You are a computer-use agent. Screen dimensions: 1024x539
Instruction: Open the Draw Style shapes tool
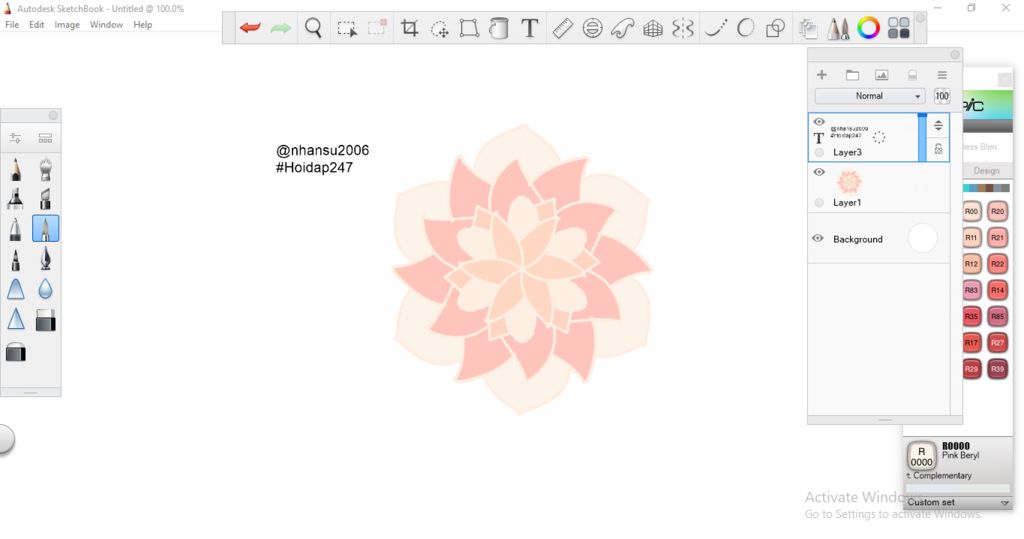coord(775,28)
